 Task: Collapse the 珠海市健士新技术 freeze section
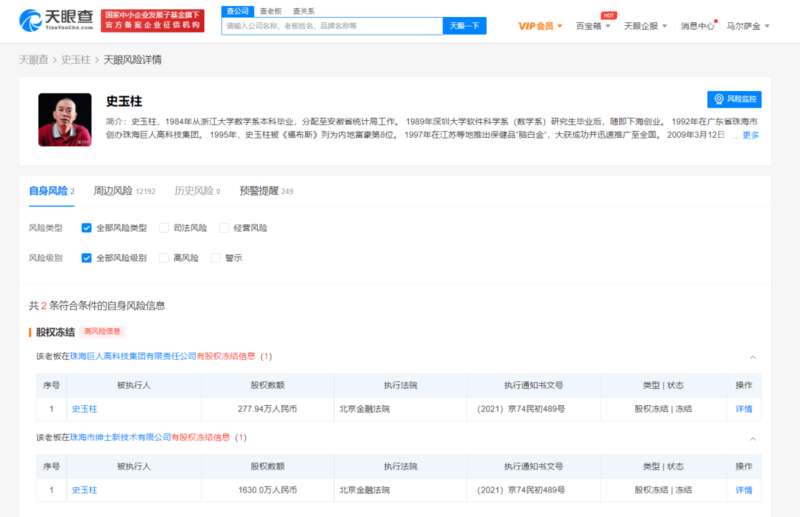click(753, 438)
